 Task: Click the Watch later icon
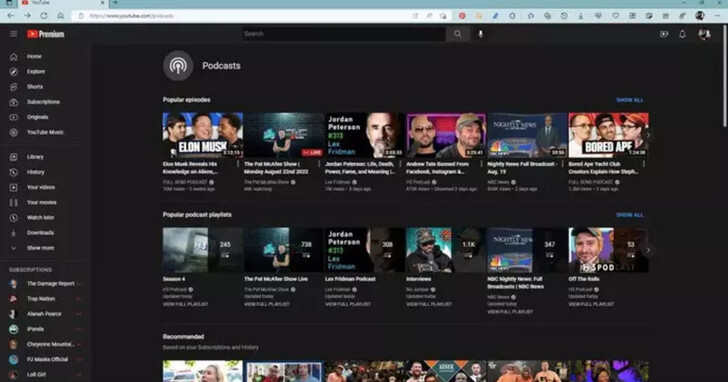point(13,218)
